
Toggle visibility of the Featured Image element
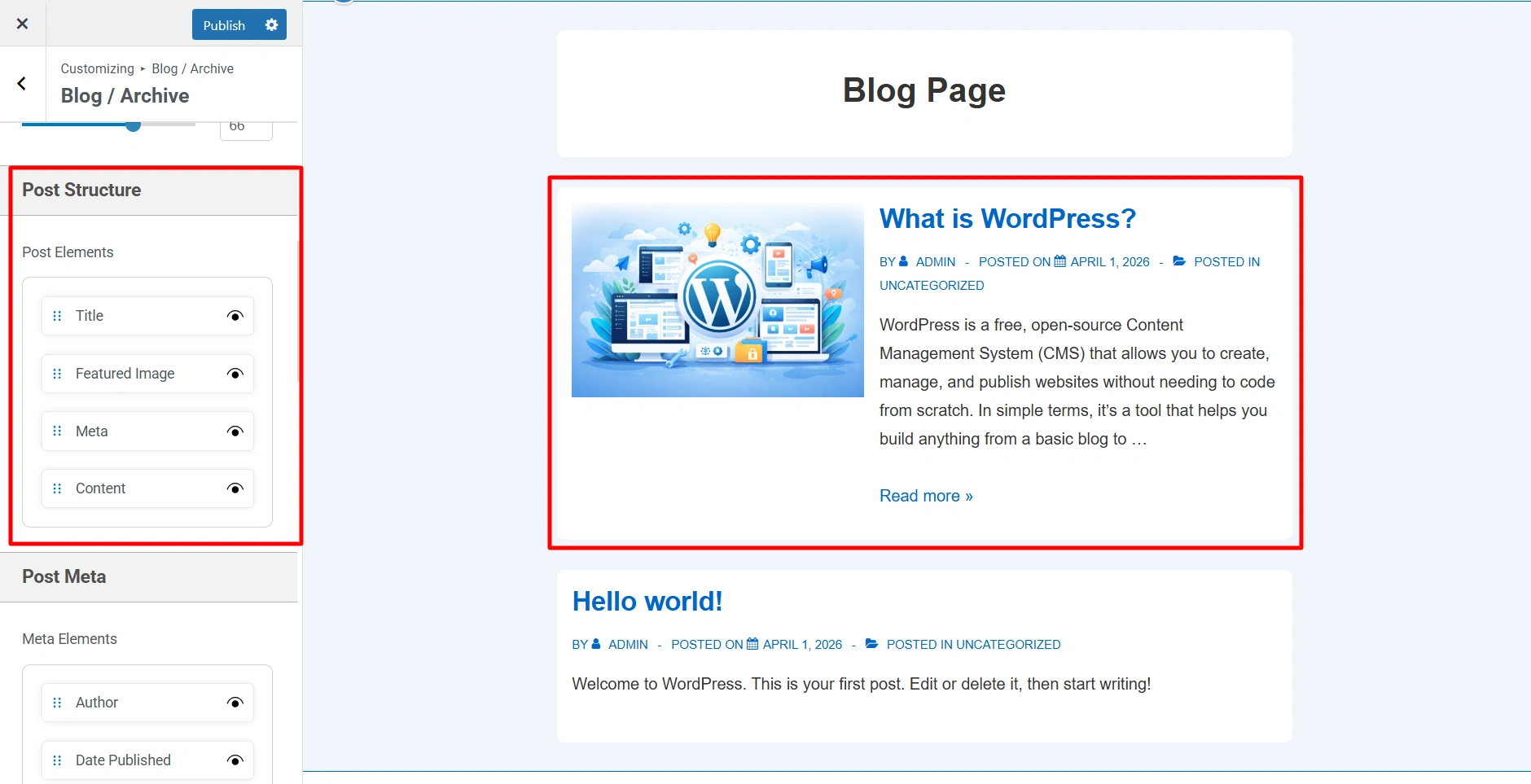pos(235,374)
